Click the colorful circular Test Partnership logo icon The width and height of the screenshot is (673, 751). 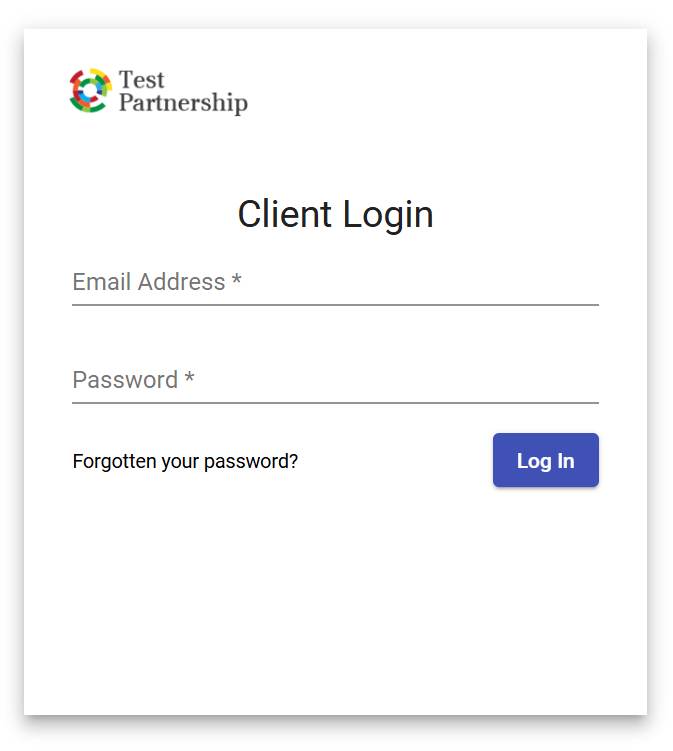click(91, 91)
